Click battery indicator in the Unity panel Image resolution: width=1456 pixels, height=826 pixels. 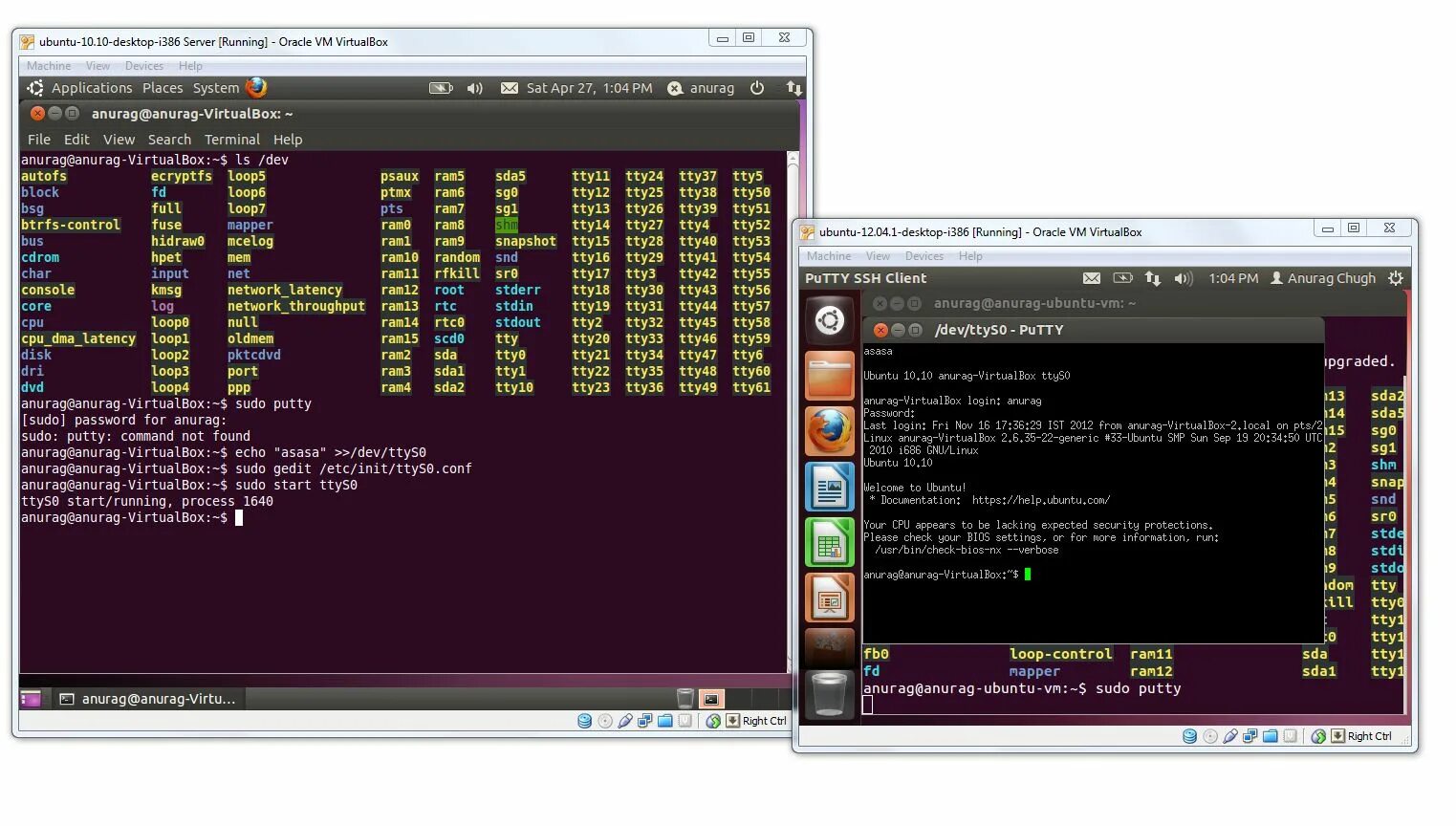pyautogui.click(x=1123, y=278)
